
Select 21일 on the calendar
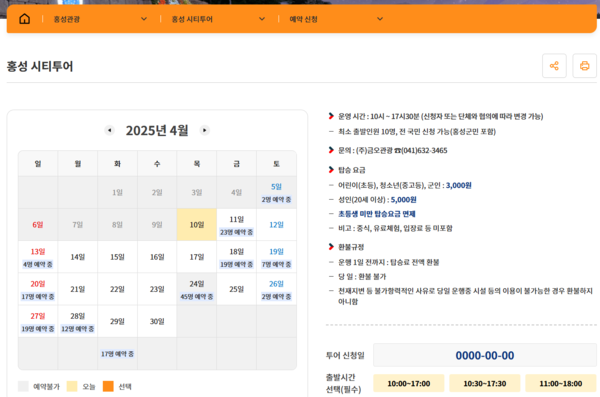point(78,289)
